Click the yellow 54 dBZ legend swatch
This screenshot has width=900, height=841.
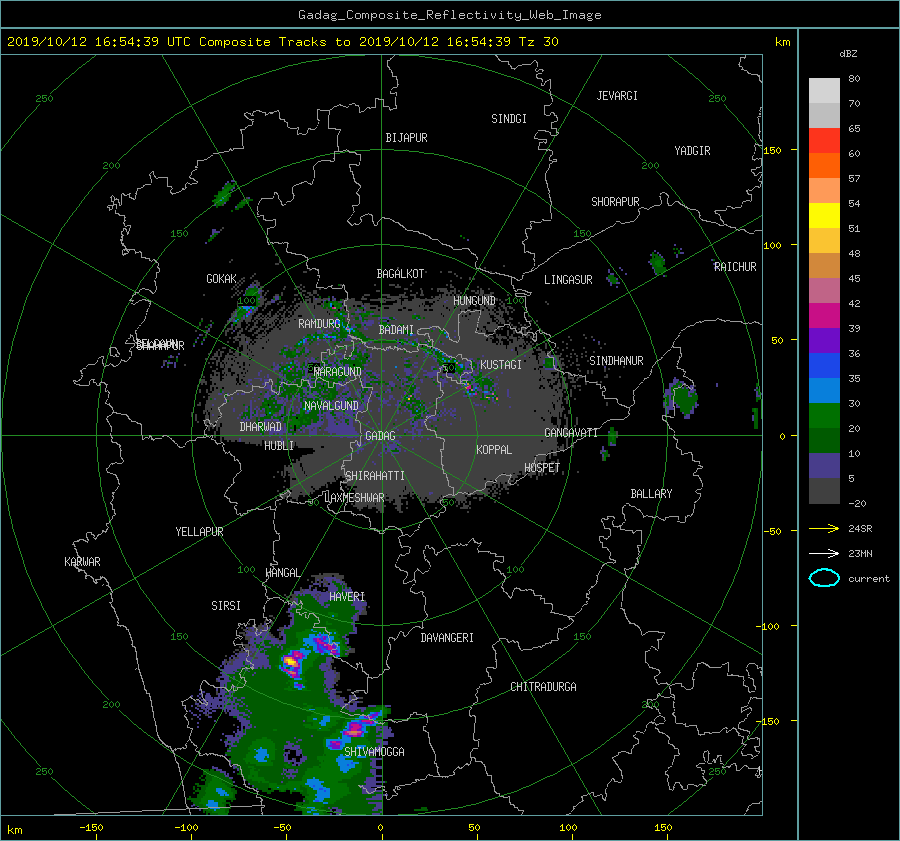824,216
